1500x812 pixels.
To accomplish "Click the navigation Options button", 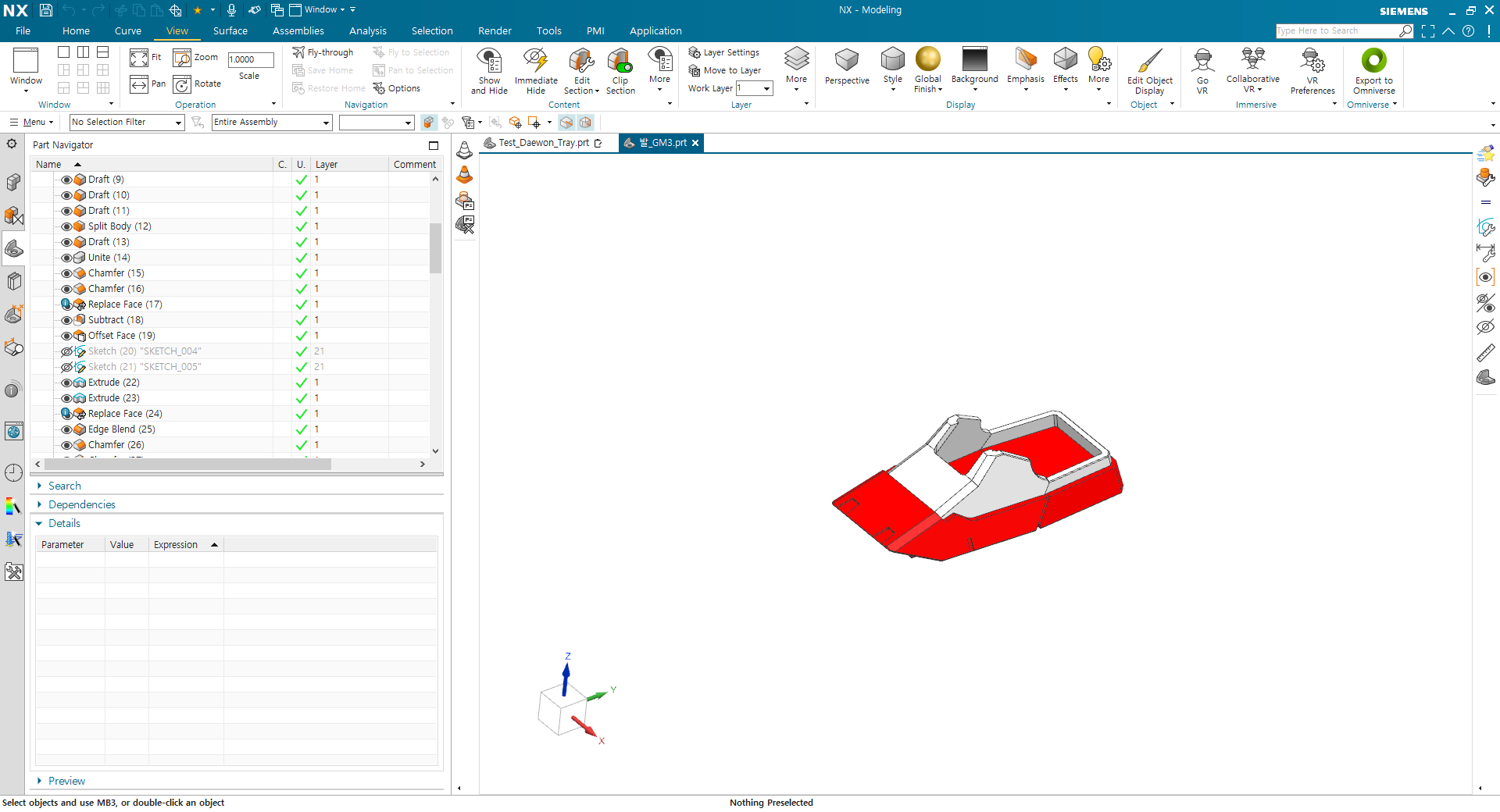I will tap(397, 88).
